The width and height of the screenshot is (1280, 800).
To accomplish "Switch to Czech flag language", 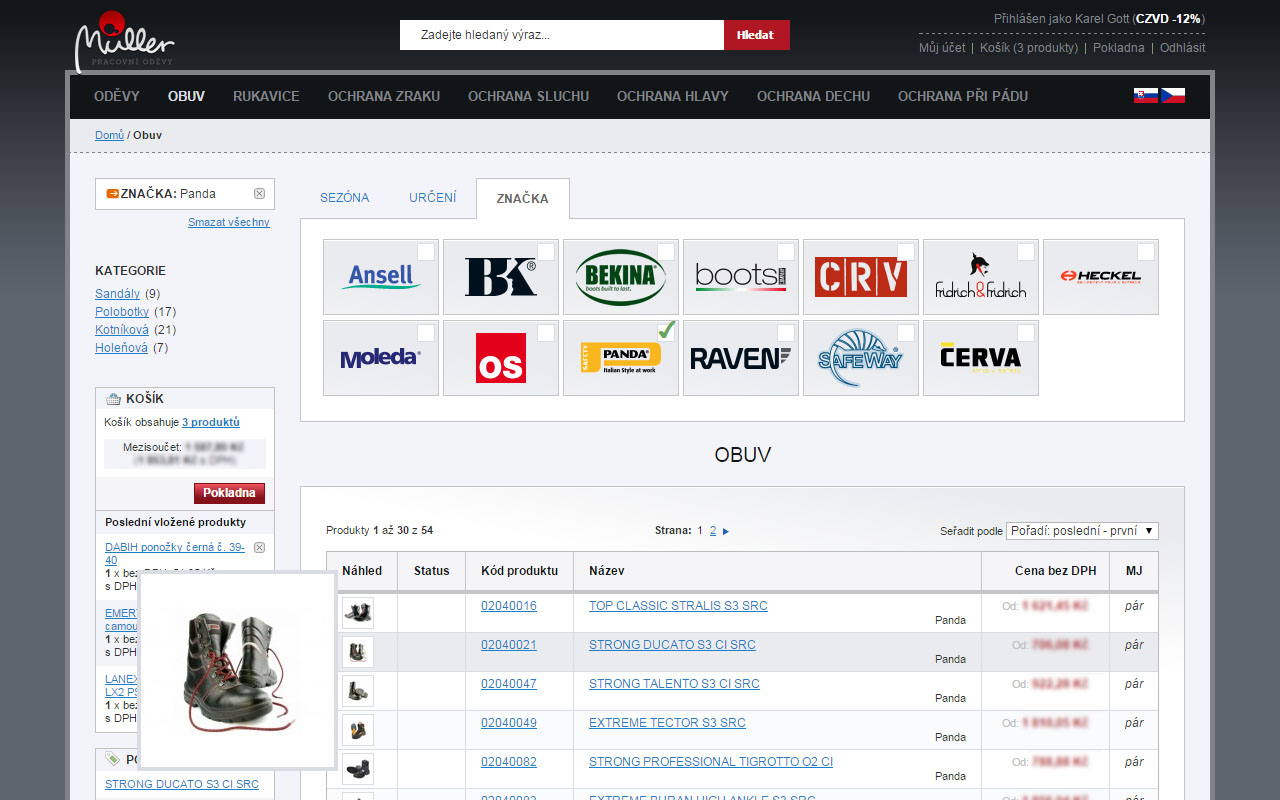I will point(1173,96).
